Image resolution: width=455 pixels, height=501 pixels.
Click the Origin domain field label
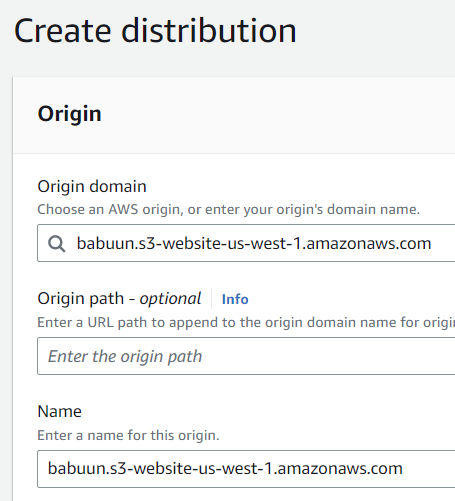point(92,187)
